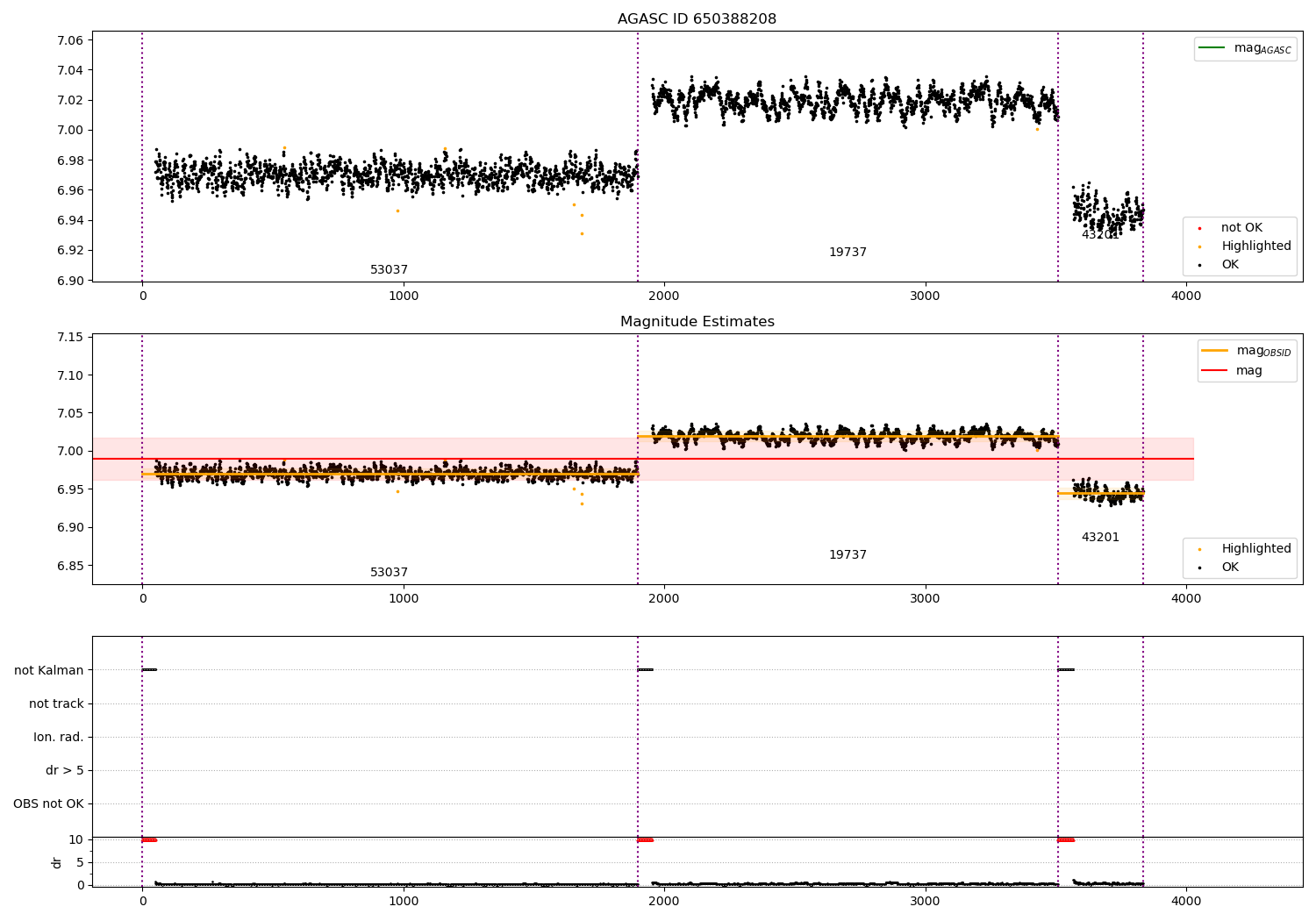The height and width of the screenshot is (921, 1316).
Task: Click 'OK' legend entry in Magnitude Estimates plot
Action: tap(1219, 567)
